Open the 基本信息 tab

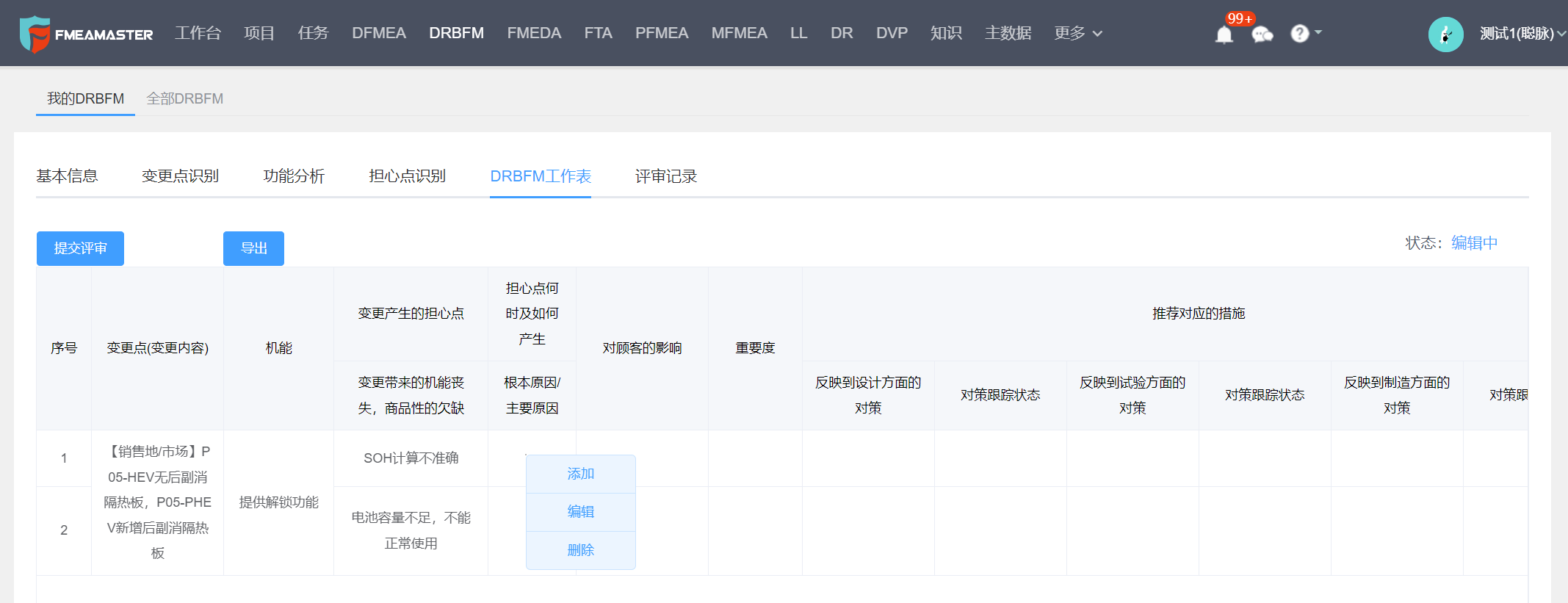tap(67, 176)
